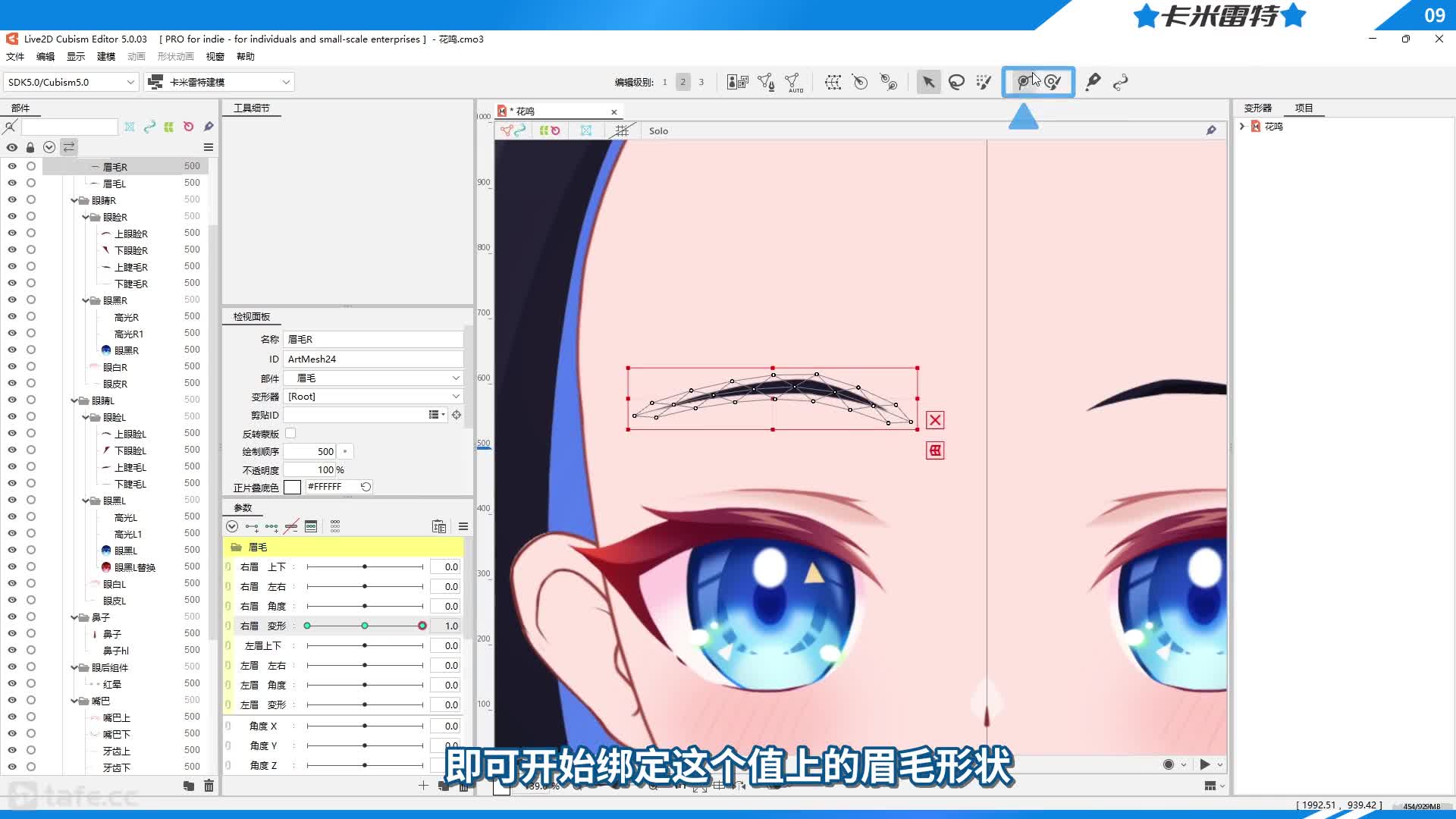Click the nine-dot parameter grid icon
The width and height of the screenshot is (1456, 819).
coord(335,526)
